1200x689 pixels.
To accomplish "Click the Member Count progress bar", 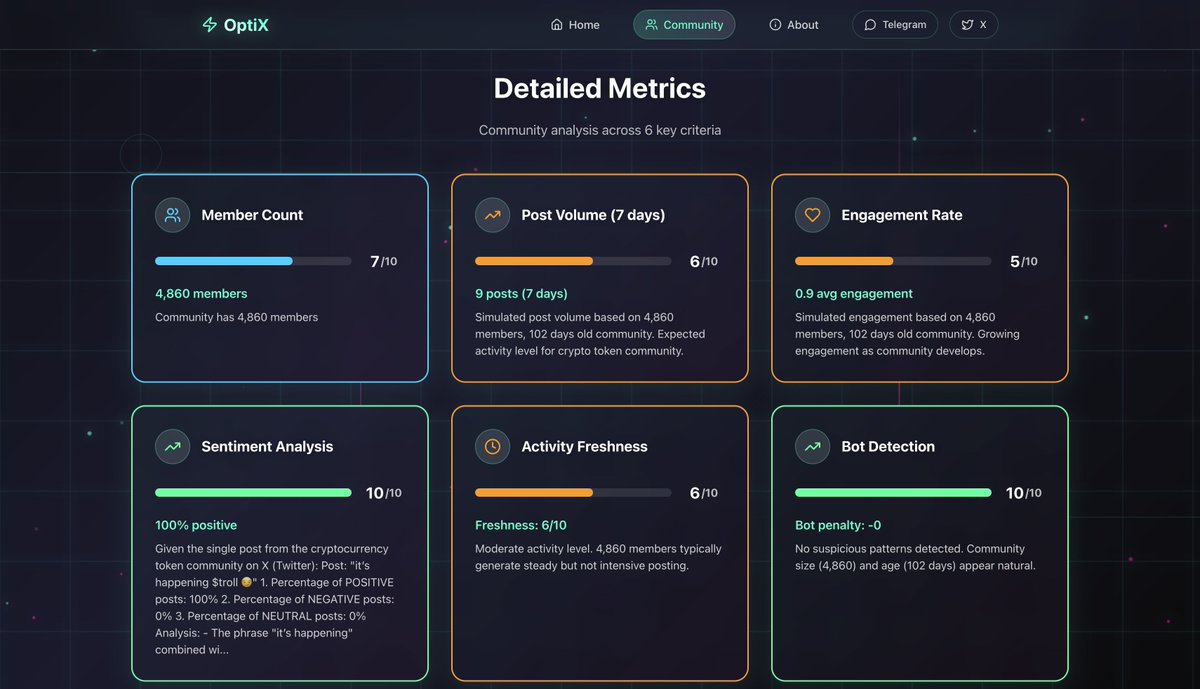I will pyautogui.click(x=253, y=261).
